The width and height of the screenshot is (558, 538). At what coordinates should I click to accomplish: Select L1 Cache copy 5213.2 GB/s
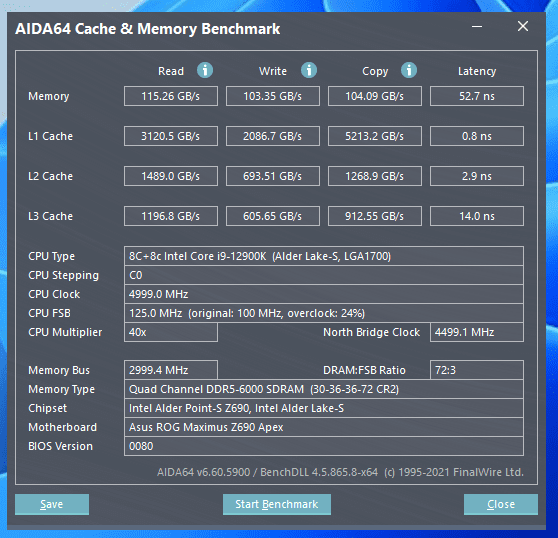(375, 136)
